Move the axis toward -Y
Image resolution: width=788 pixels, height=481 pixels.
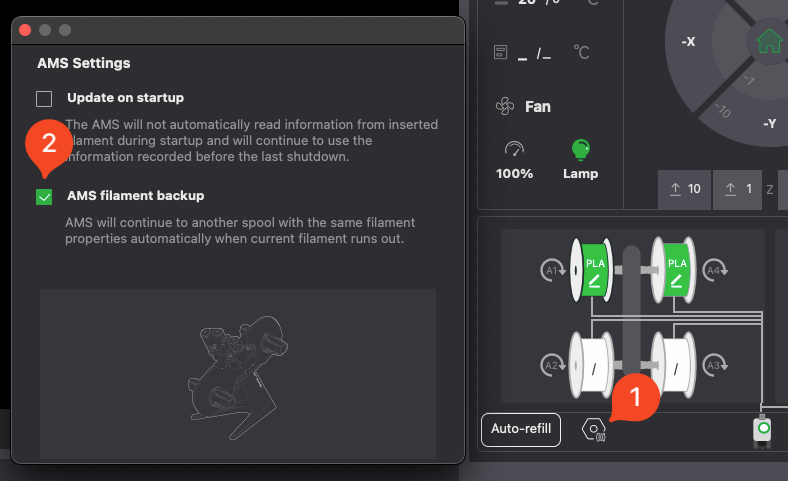769,123
